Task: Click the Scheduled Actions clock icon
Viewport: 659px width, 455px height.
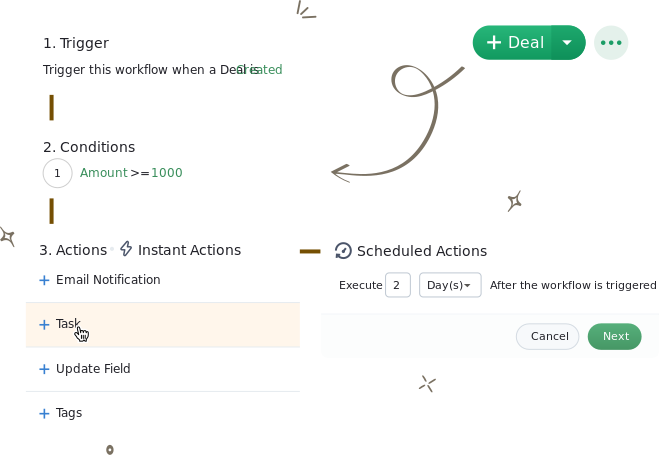Action: point(343,251)
